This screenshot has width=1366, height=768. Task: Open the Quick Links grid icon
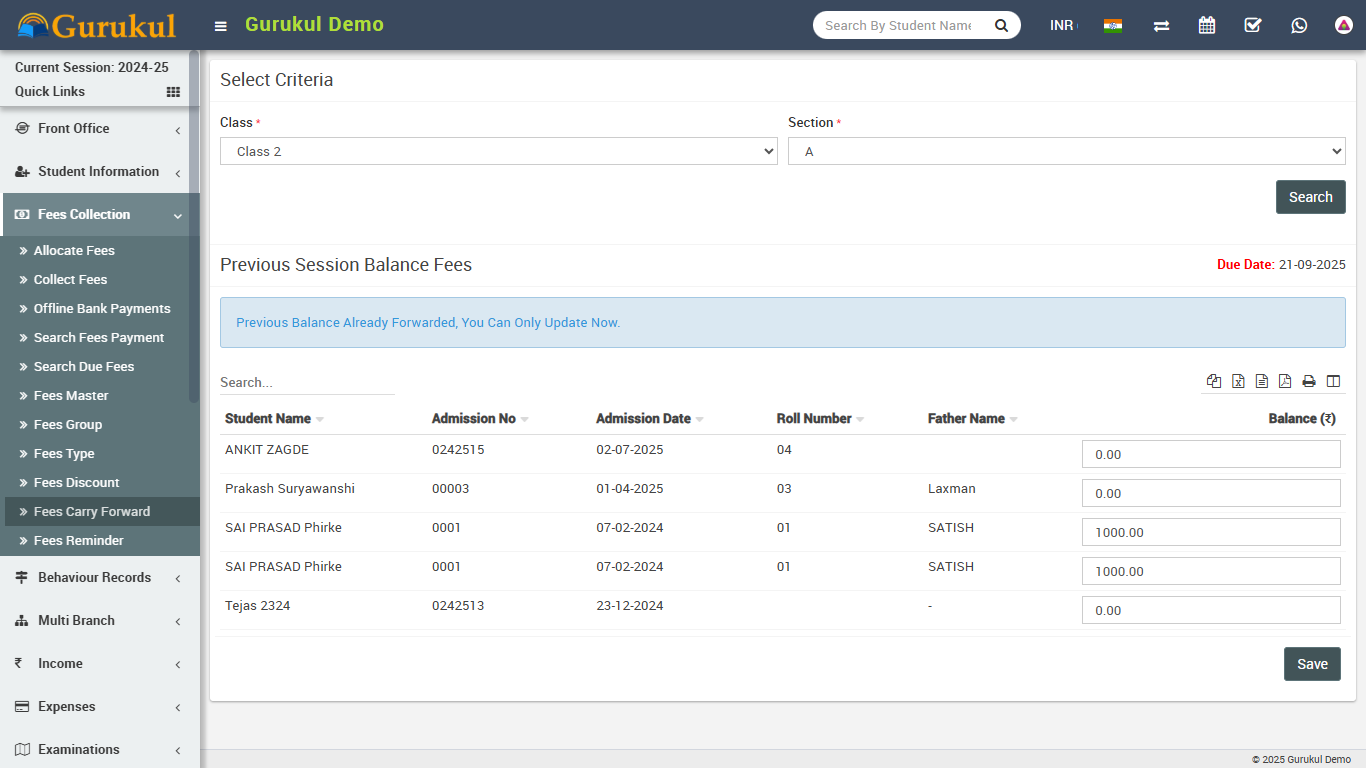point(173,92)
